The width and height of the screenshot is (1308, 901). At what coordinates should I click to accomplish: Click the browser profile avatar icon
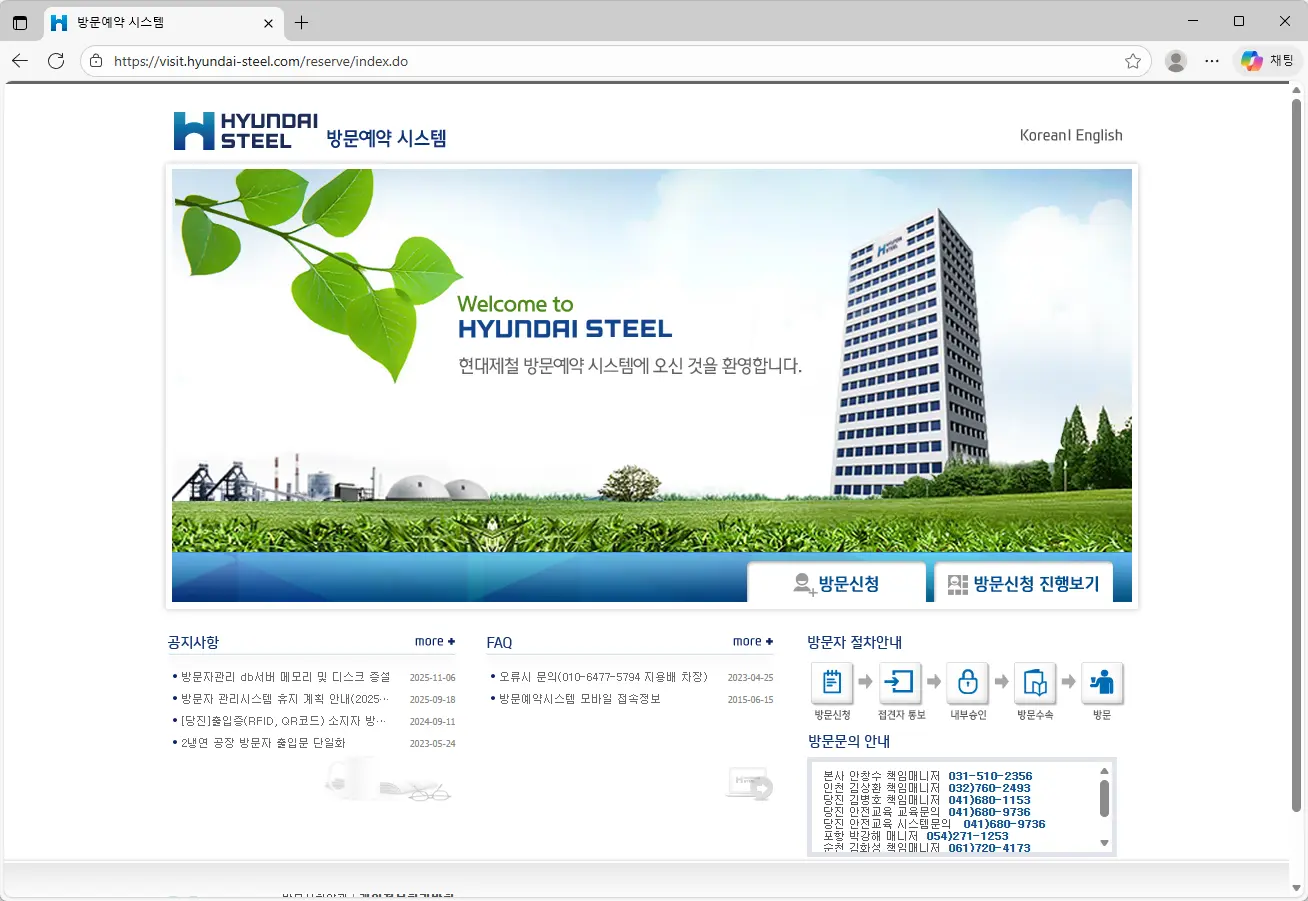[x=1175, y=60]
